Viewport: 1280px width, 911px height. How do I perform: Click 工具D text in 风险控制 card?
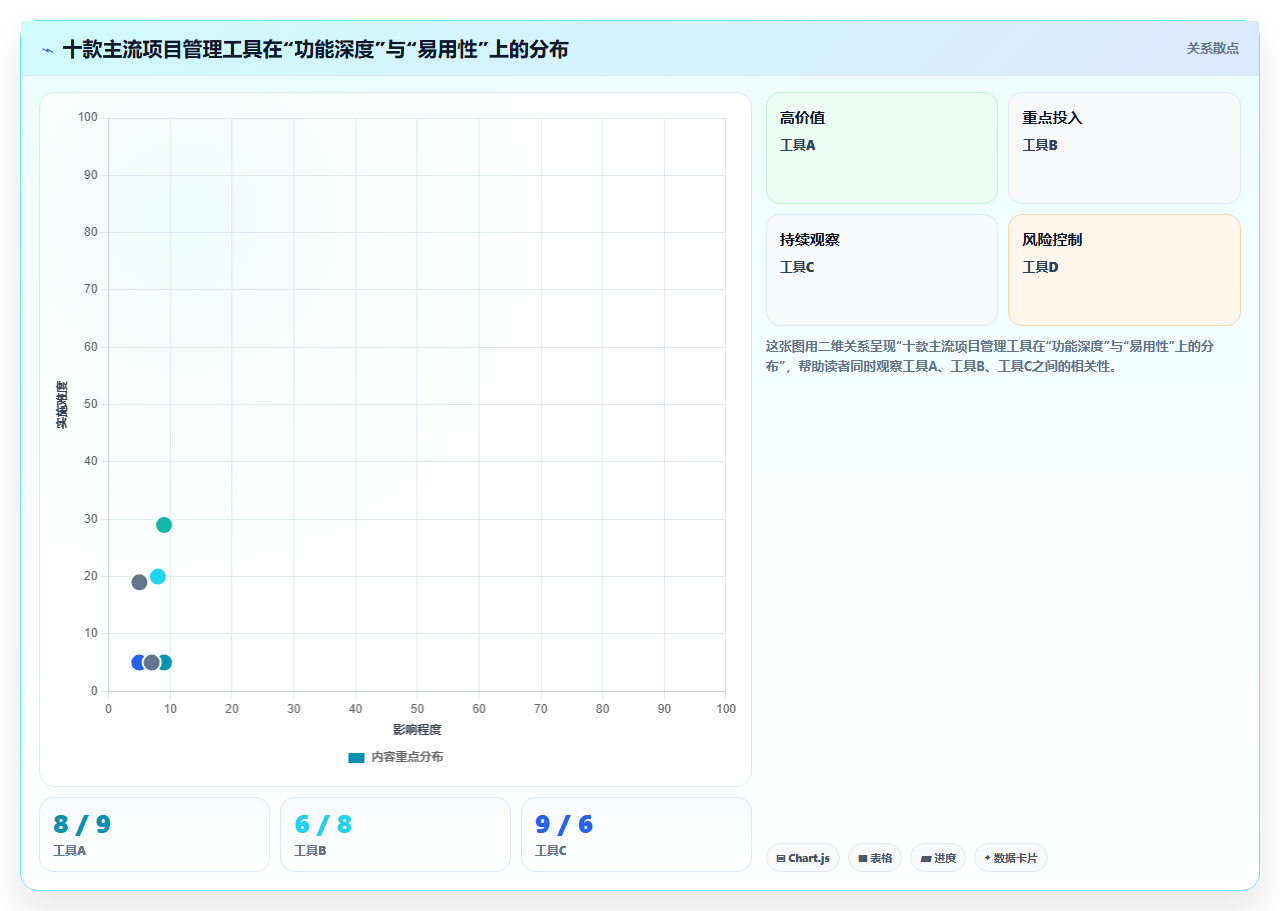pos(1040,267)
